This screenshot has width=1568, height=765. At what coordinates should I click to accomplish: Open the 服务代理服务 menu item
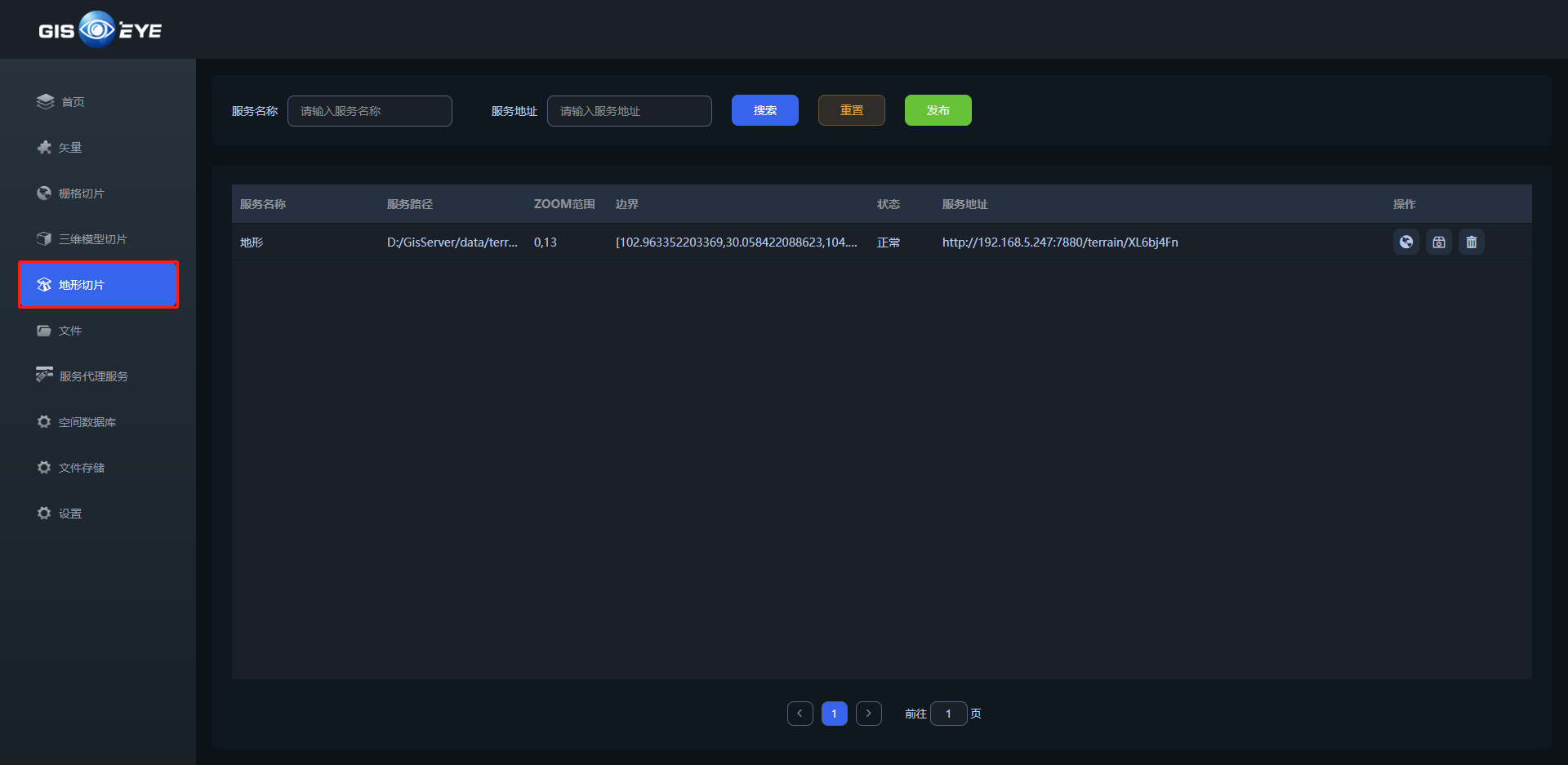(98, 376)
